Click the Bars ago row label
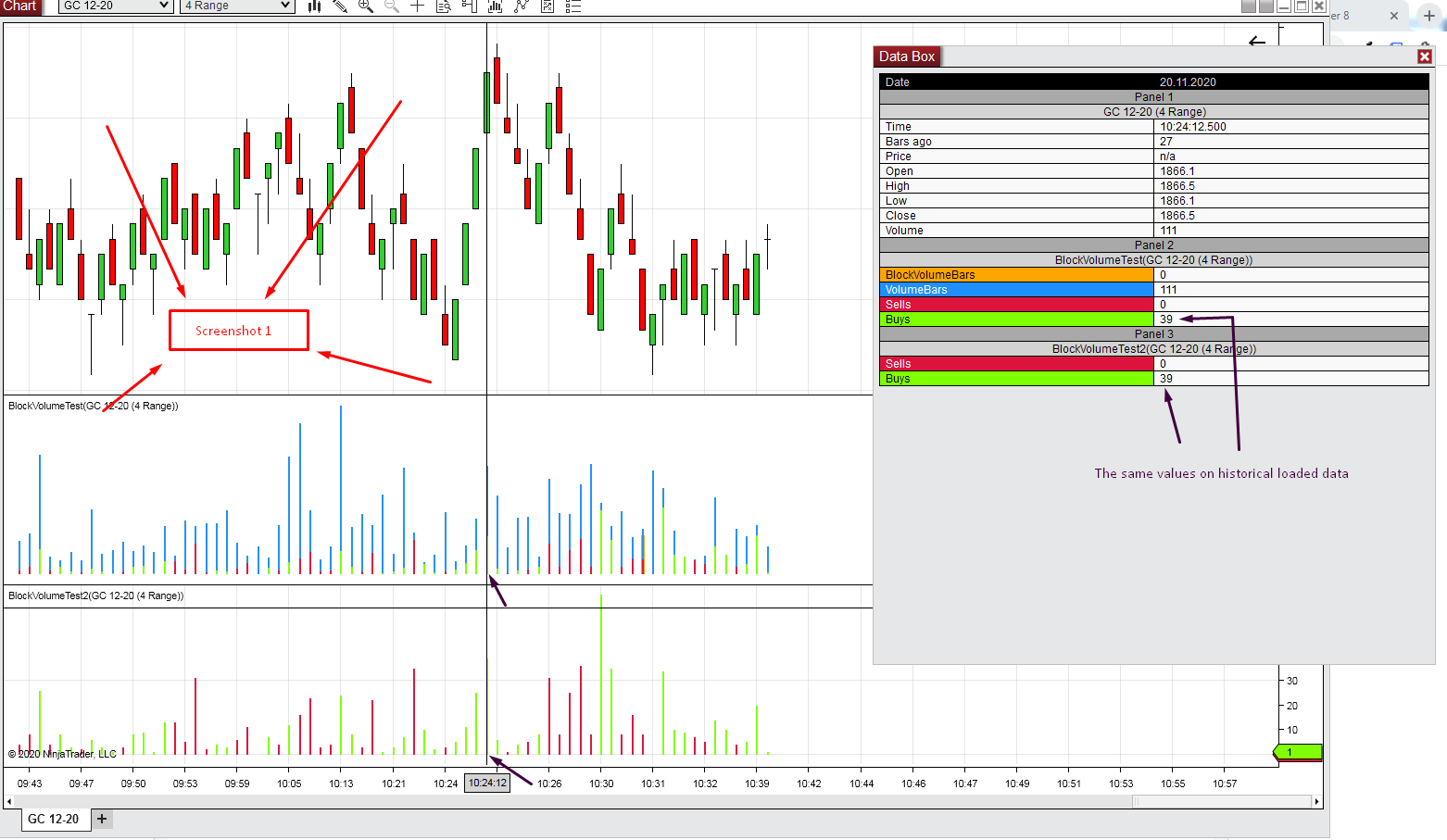The height and width of the screenshot is (840, 1447). (909, 142)
